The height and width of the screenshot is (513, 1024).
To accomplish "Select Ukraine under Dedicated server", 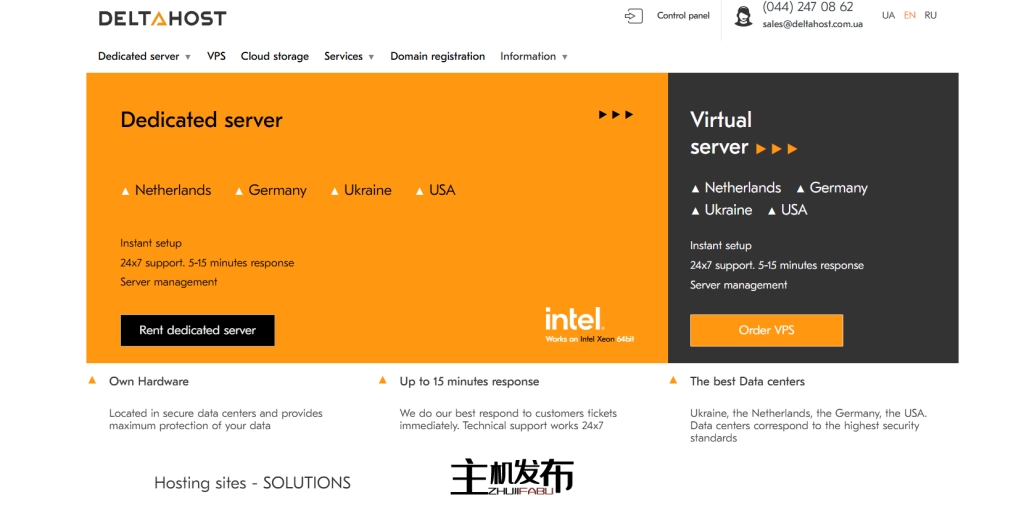I will pos(361,191).
